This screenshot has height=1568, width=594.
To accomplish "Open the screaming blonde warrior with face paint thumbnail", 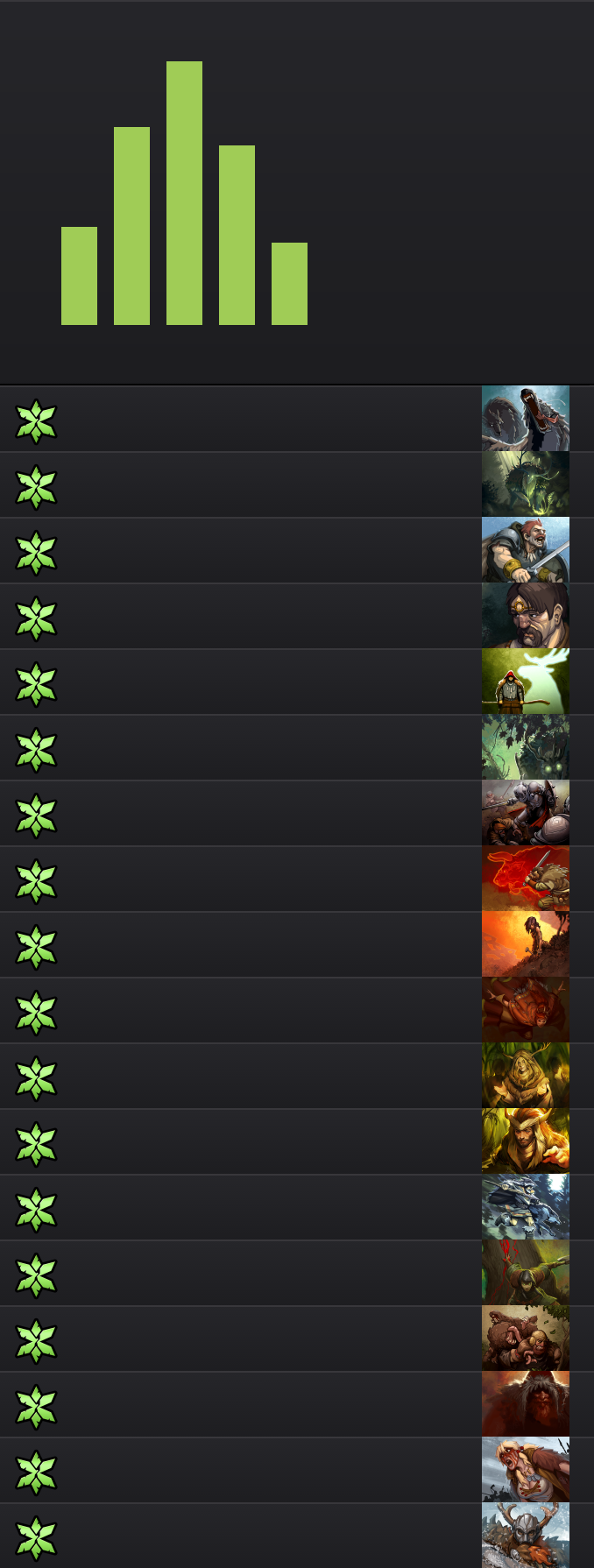I will point(526,1470).
